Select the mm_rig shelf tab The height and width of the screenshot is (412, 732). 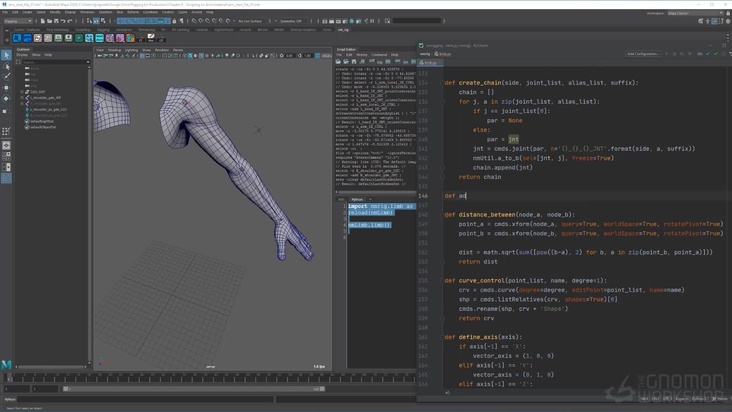coord(343,30)
